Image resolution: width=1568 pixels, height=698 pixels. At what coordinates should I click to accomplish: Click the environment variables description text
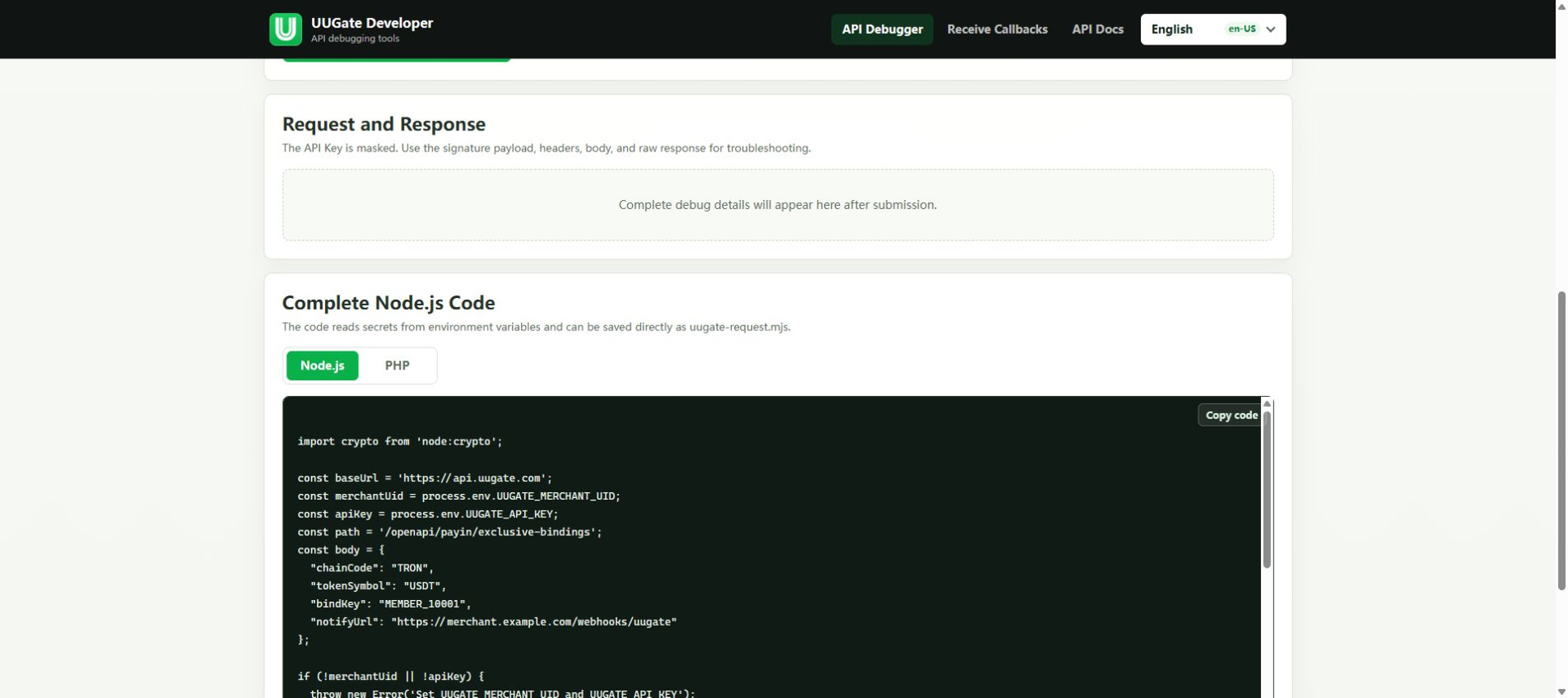[x=537, y=327]
